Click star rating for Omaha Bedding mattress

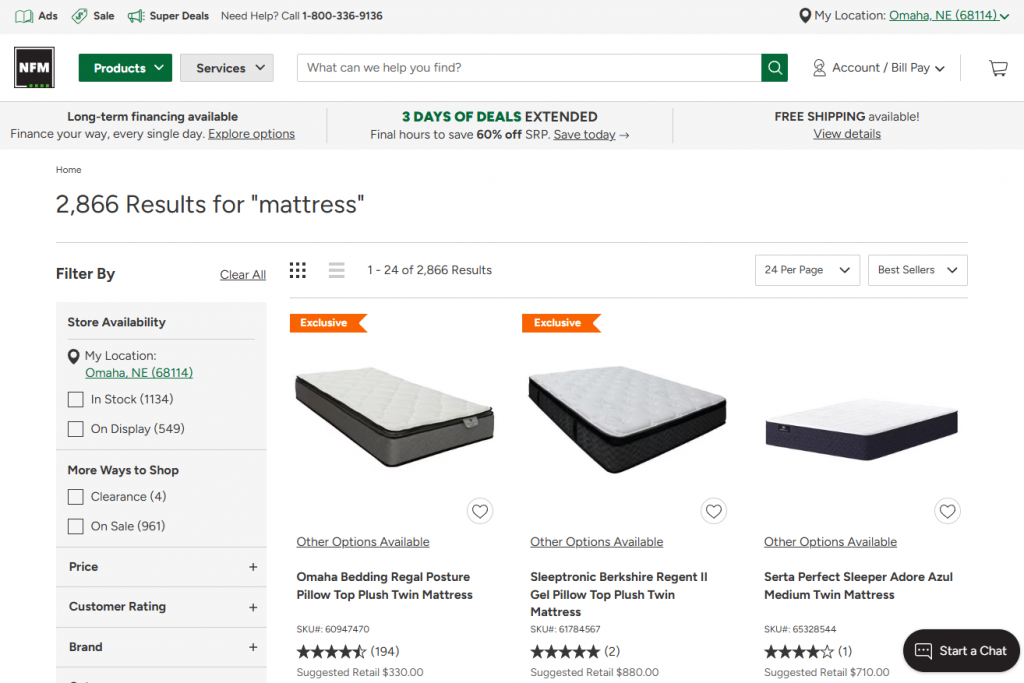(331, 652)
